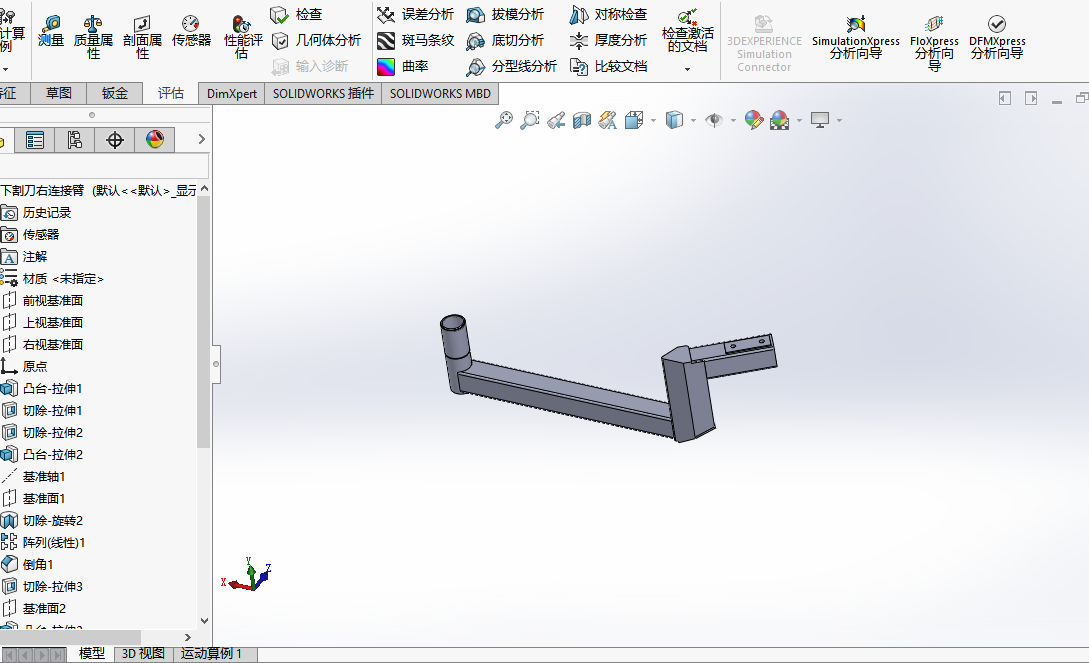Open 几何体分析 geometry analysis
Image resolution: width=1089 pixels, height=663 pixels.
click(x=316, y=40)
